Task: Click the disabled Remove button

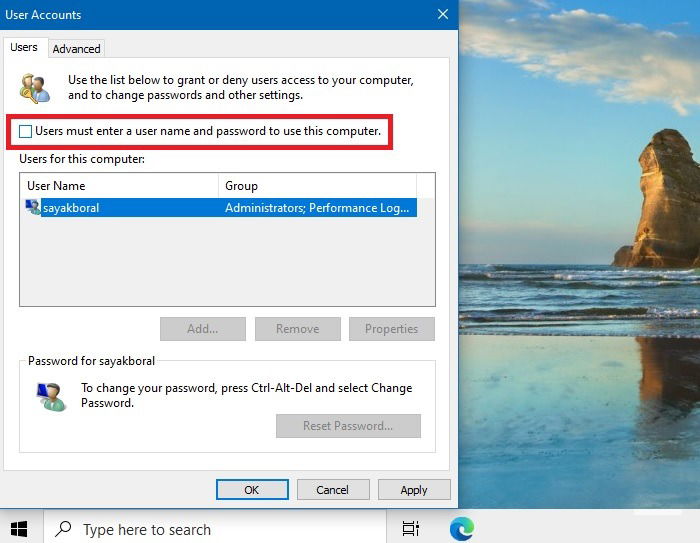Action: pos(298,329)
